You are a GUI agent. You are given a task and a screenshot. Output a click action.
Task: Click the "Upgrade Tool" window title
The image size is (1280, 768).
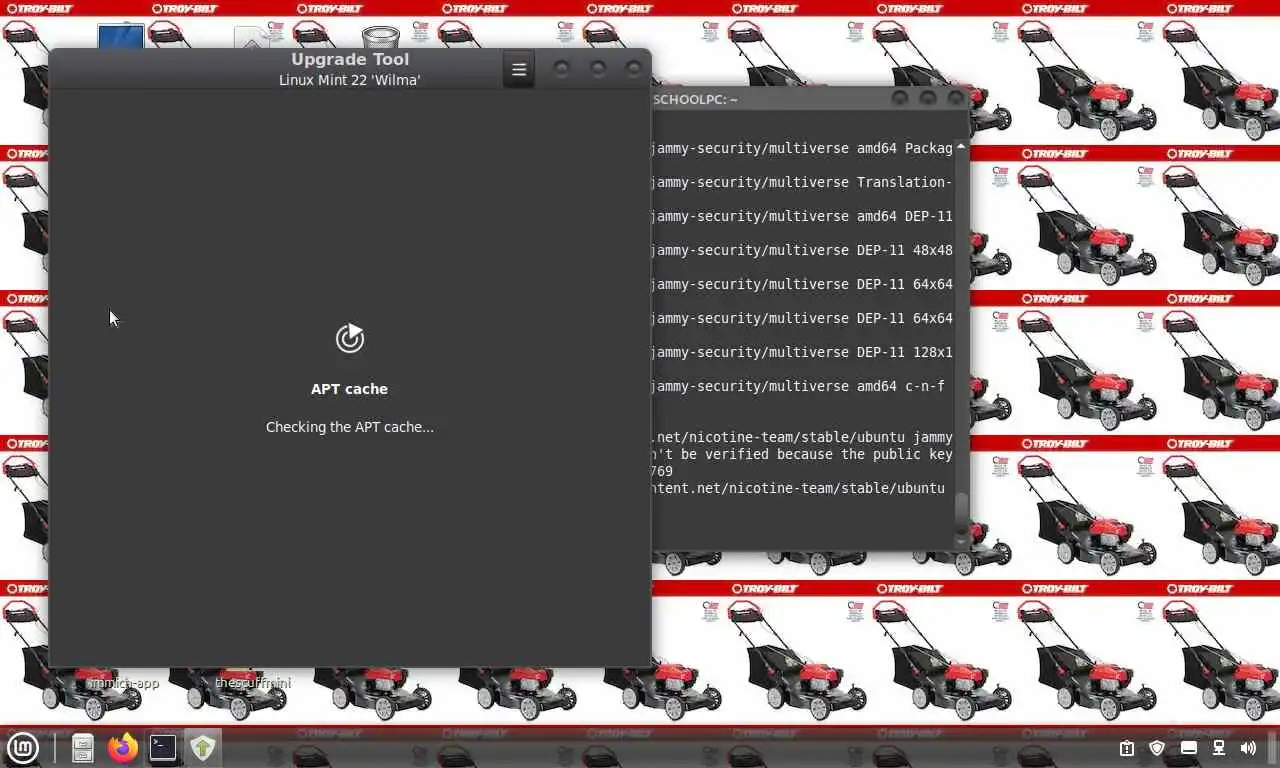[350, 60]
